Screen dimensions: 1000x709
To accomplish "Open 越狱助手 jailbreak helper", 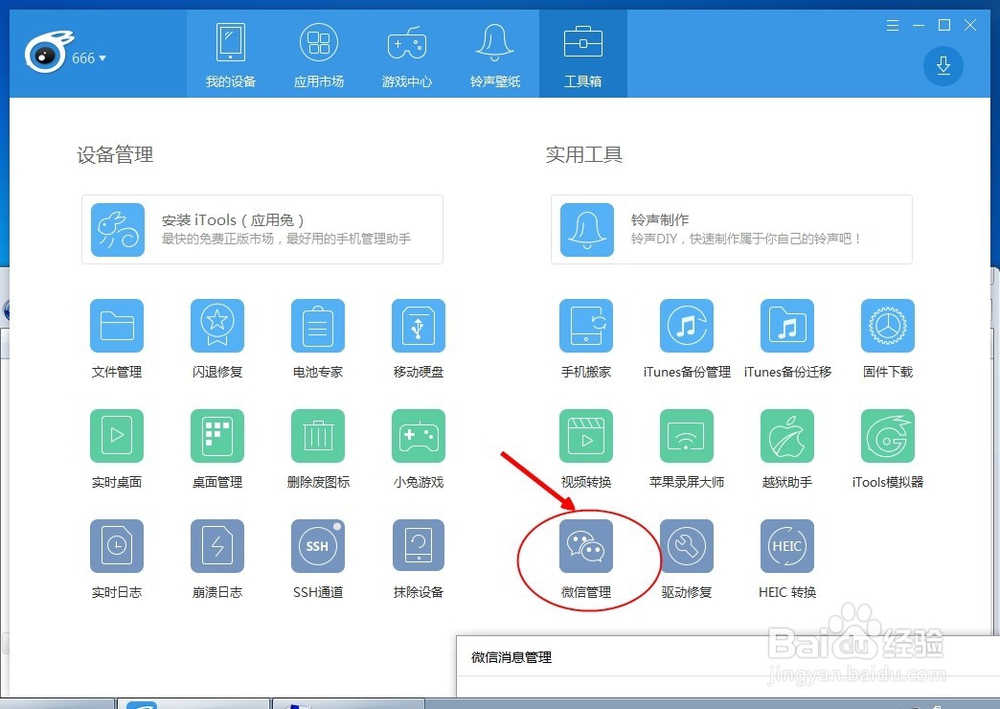I will pyautogui.click(x=787, y=436).
